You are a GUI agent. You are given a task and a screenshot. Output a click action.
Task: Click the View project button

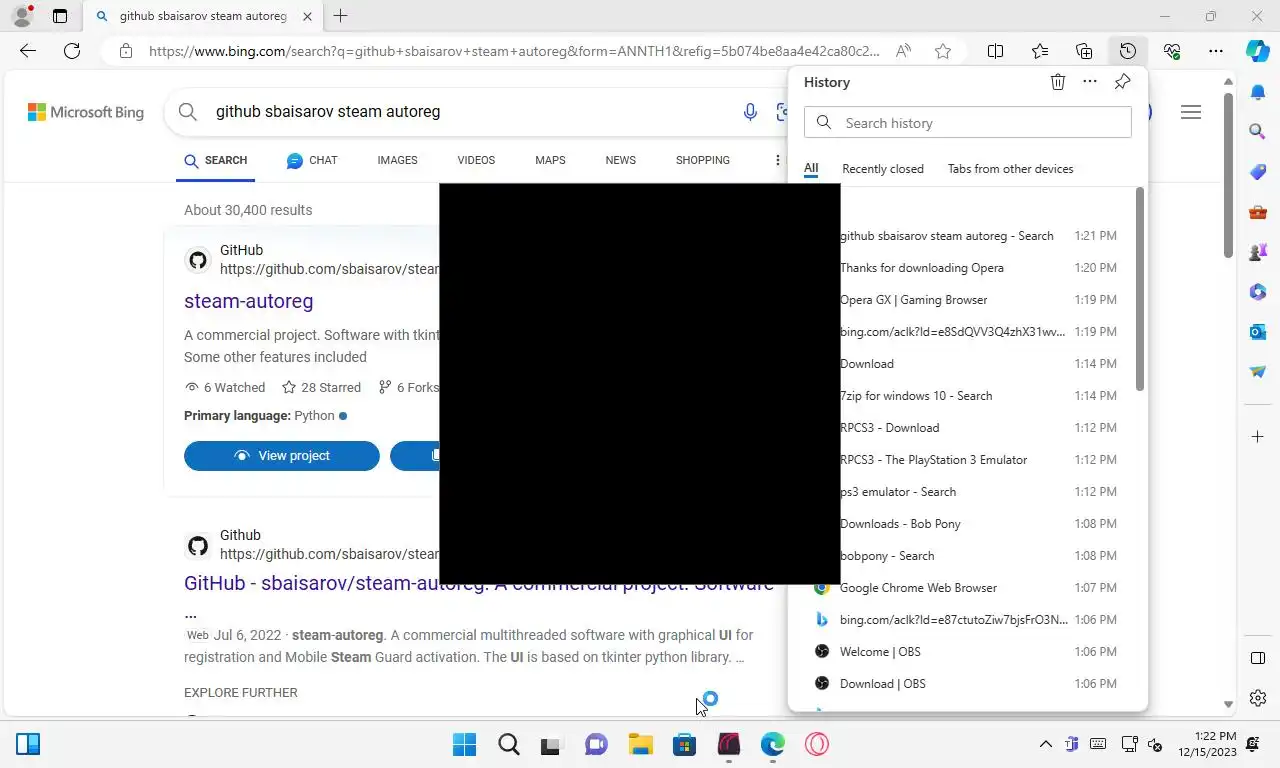(x=282, y=456)
